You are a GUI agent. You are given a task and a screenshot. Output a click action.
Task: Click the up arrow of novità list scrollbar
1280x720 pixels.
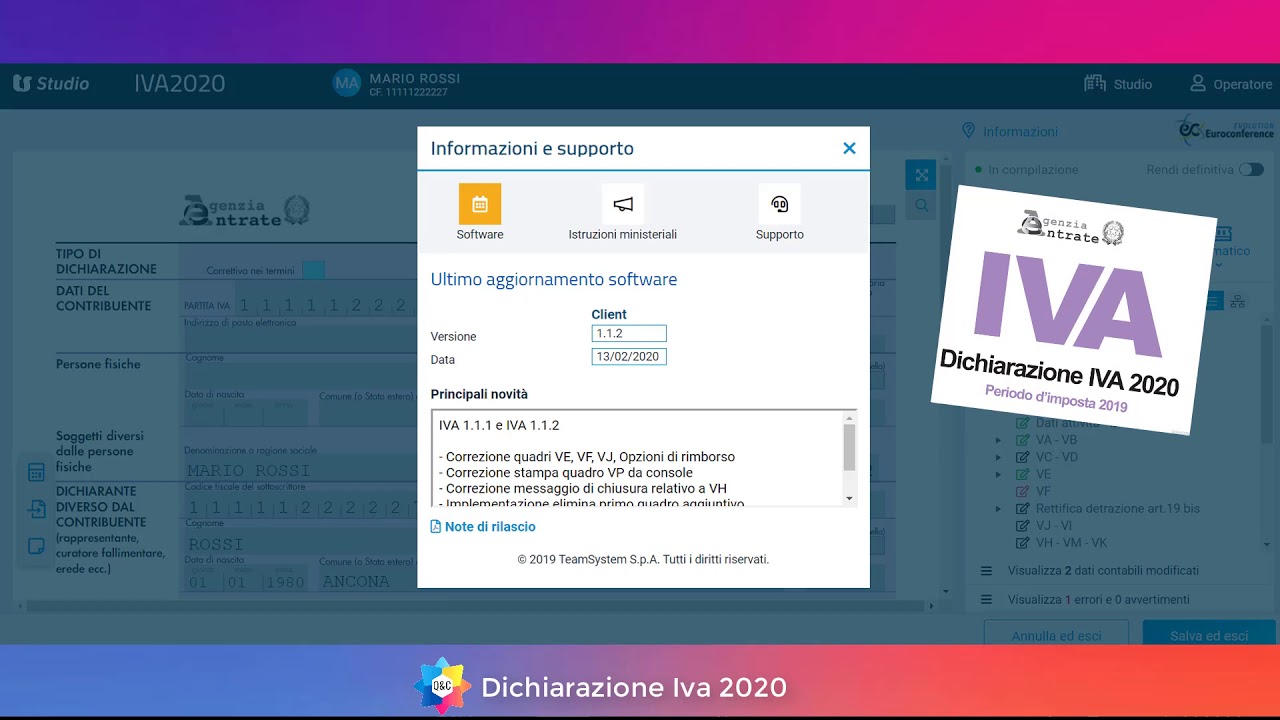pos(850,417)
